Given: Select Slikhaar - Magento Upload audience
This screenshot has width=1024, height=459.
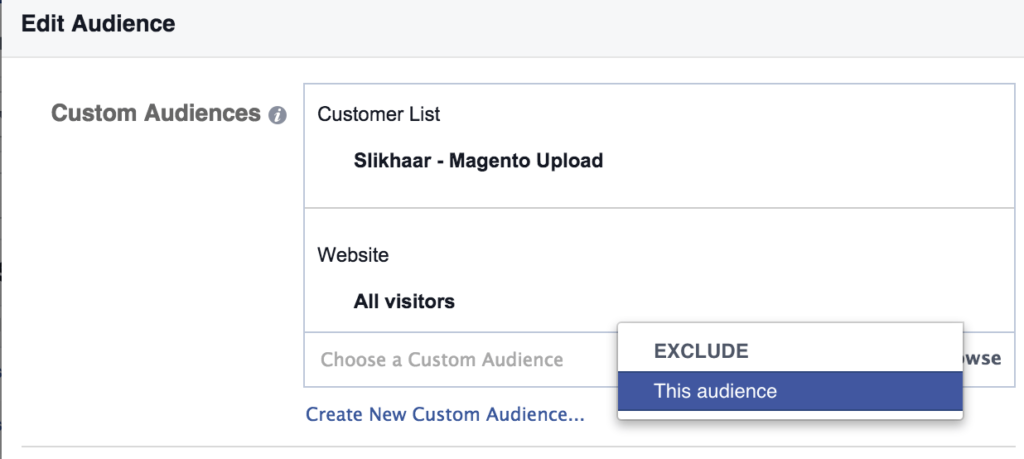Looking at the screenshot, I should click(478, 160).
